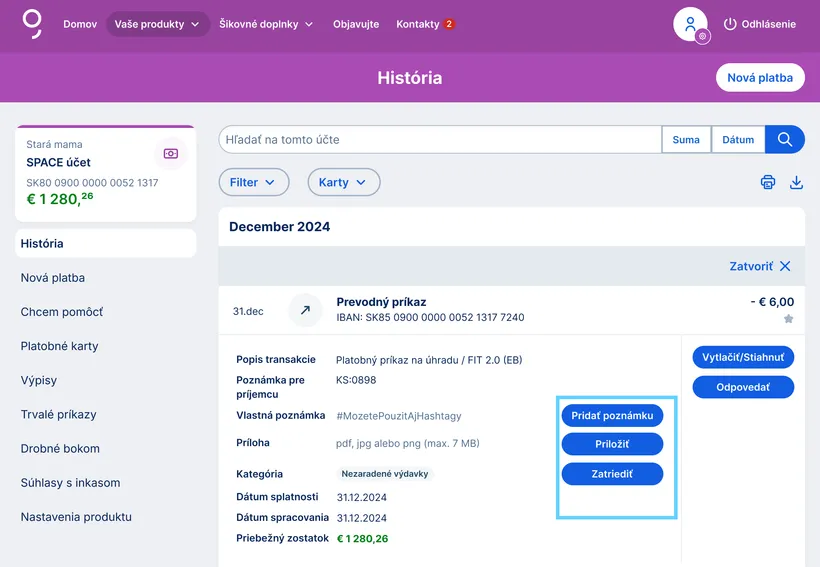This screenshot has width=820, height=567.
Task: Click the Vytlačiť/Stiahnuť button
Action: coord(743,357)
